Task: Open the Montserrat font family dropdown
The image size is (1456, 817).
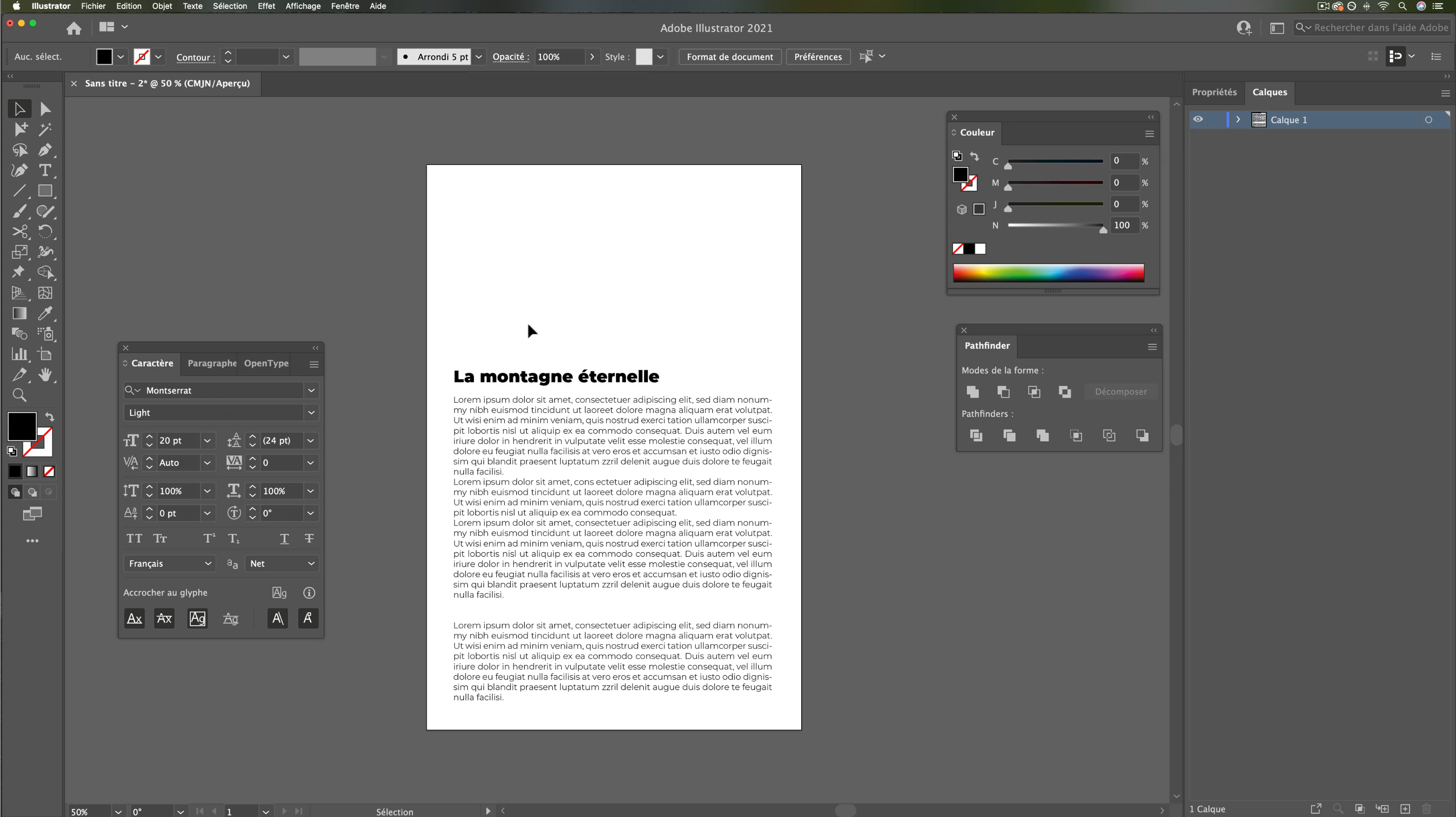Action: pos(311,390)
